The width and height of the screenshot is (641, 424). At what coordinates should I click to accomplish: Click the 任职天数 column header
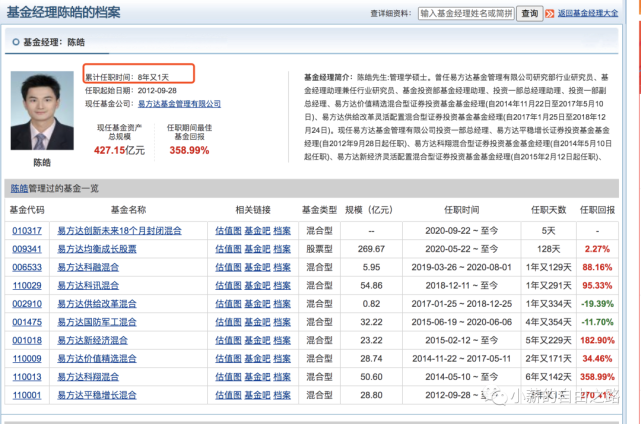point(548,210)
